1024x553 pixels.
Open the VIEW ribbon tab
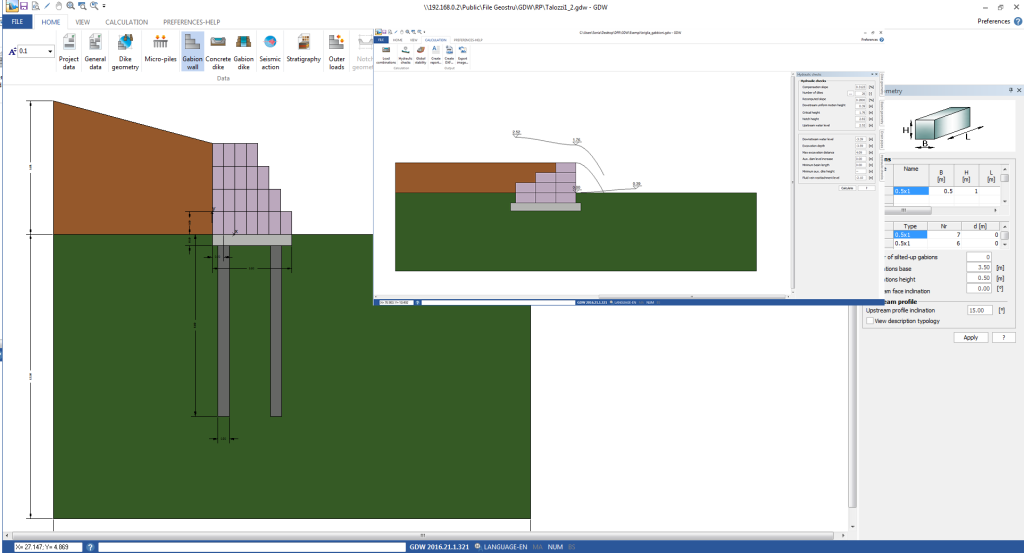coord(82,21)
